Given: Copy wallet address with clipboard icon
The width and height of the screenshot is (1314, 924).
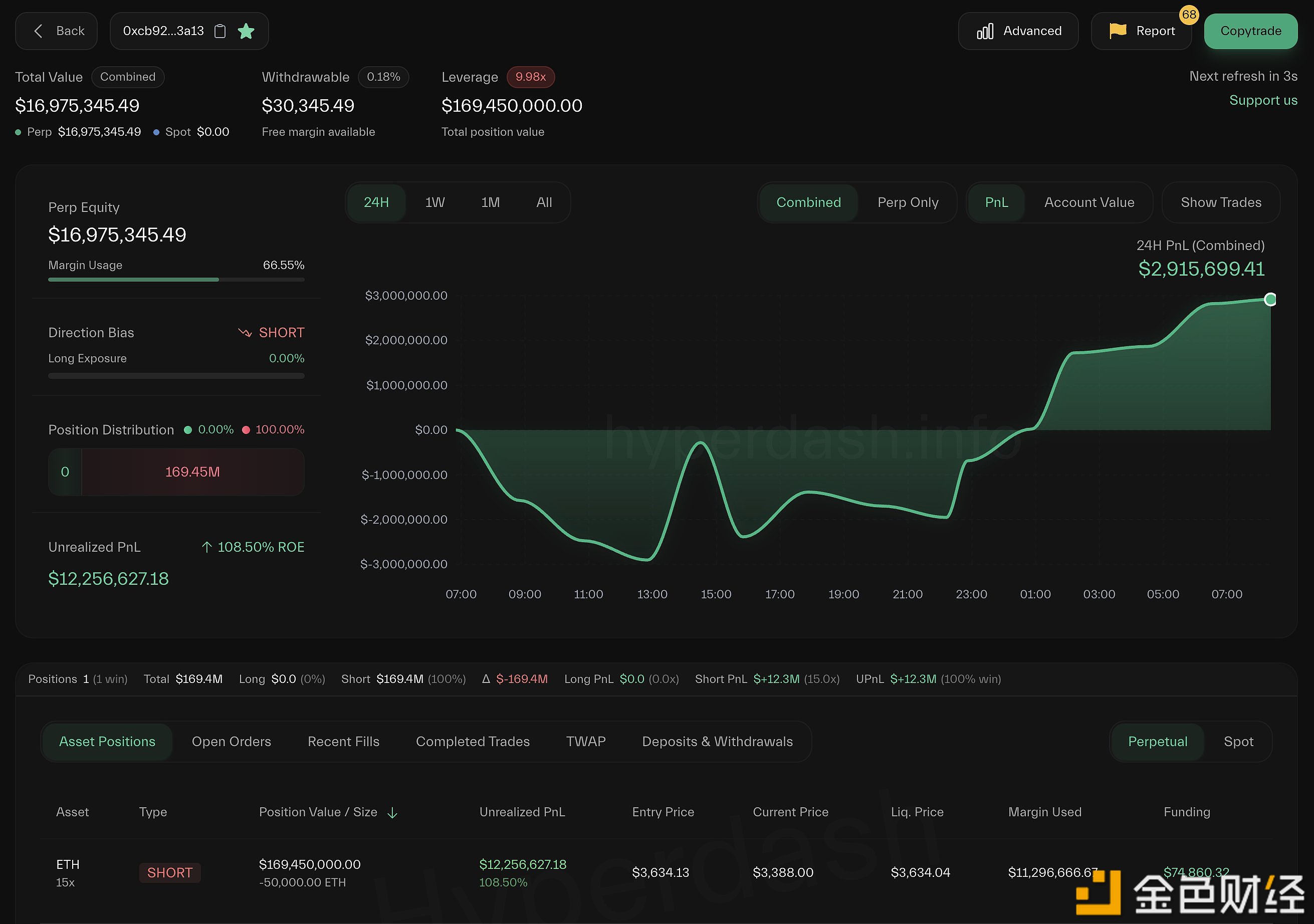Looking at the screenshot, I should pos(220,31).
